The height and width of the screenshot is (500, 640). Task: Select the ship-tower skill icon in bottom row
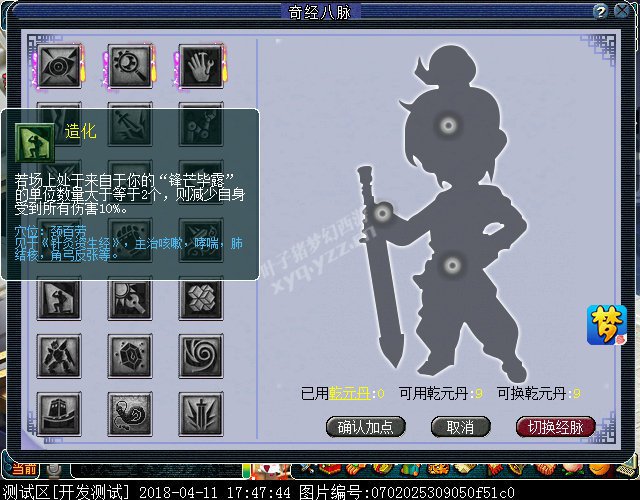coord(59,414)
